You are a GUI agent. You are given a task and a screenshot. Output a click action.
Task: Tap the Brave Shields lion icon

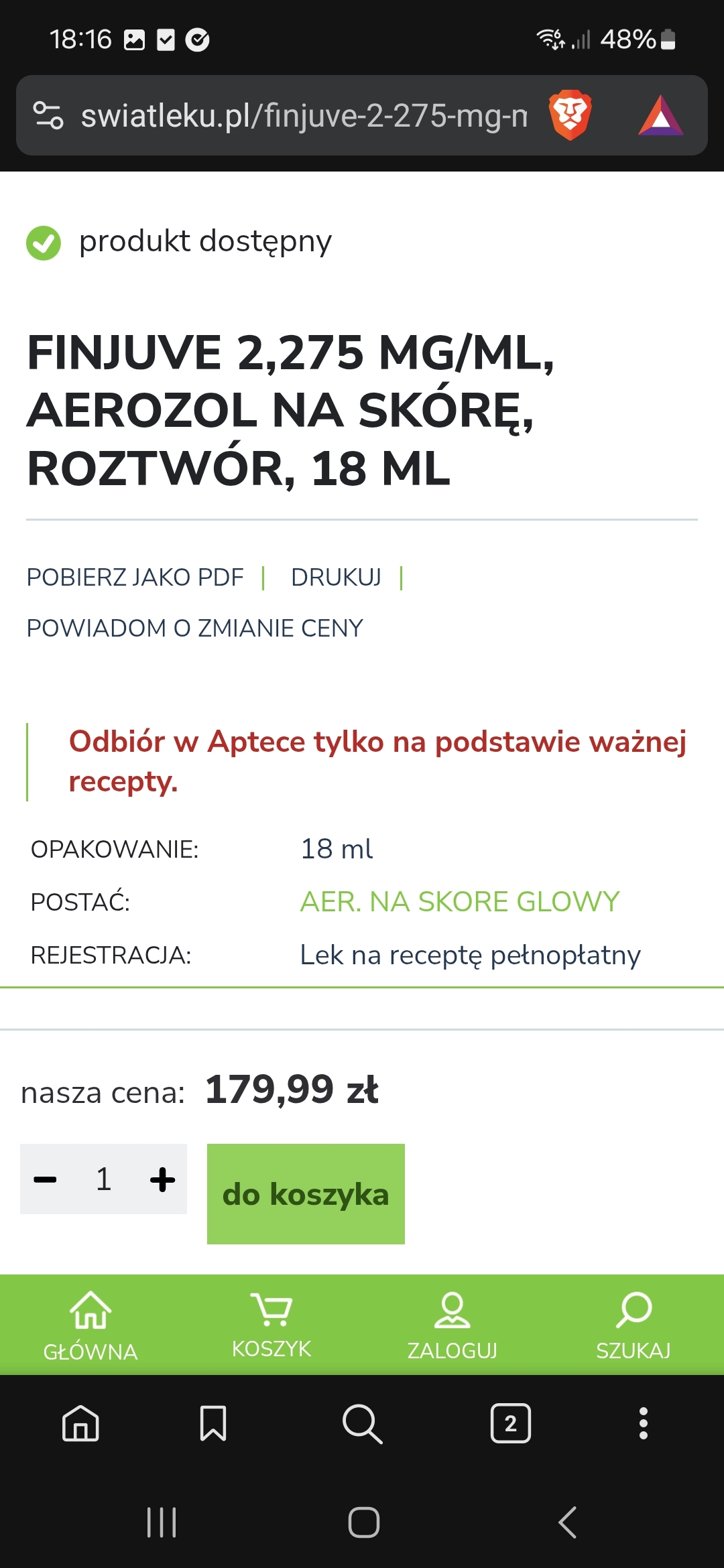(570, 115)
